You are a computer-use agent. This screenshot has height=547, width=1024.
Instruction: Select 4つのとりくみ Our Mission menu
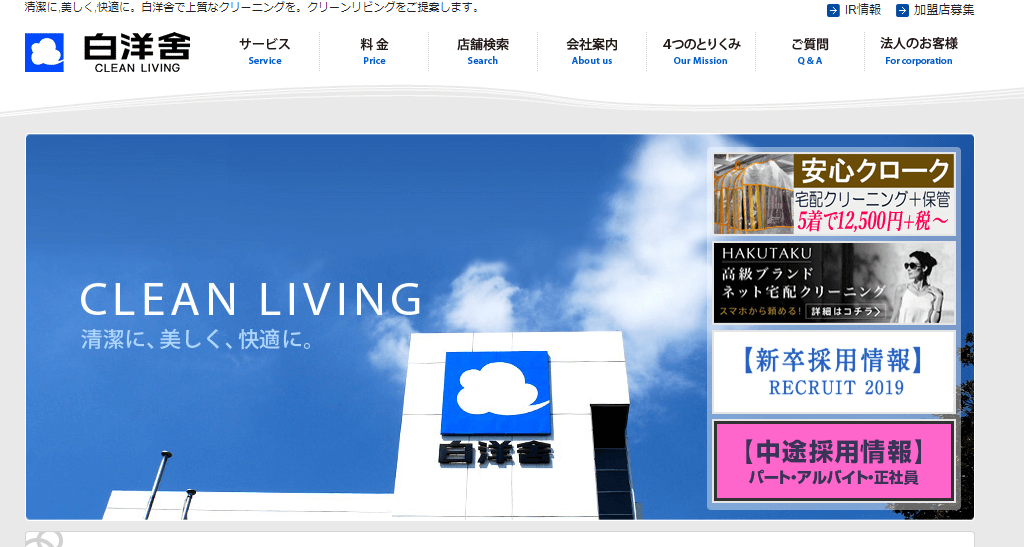click(x=701, y=51)
